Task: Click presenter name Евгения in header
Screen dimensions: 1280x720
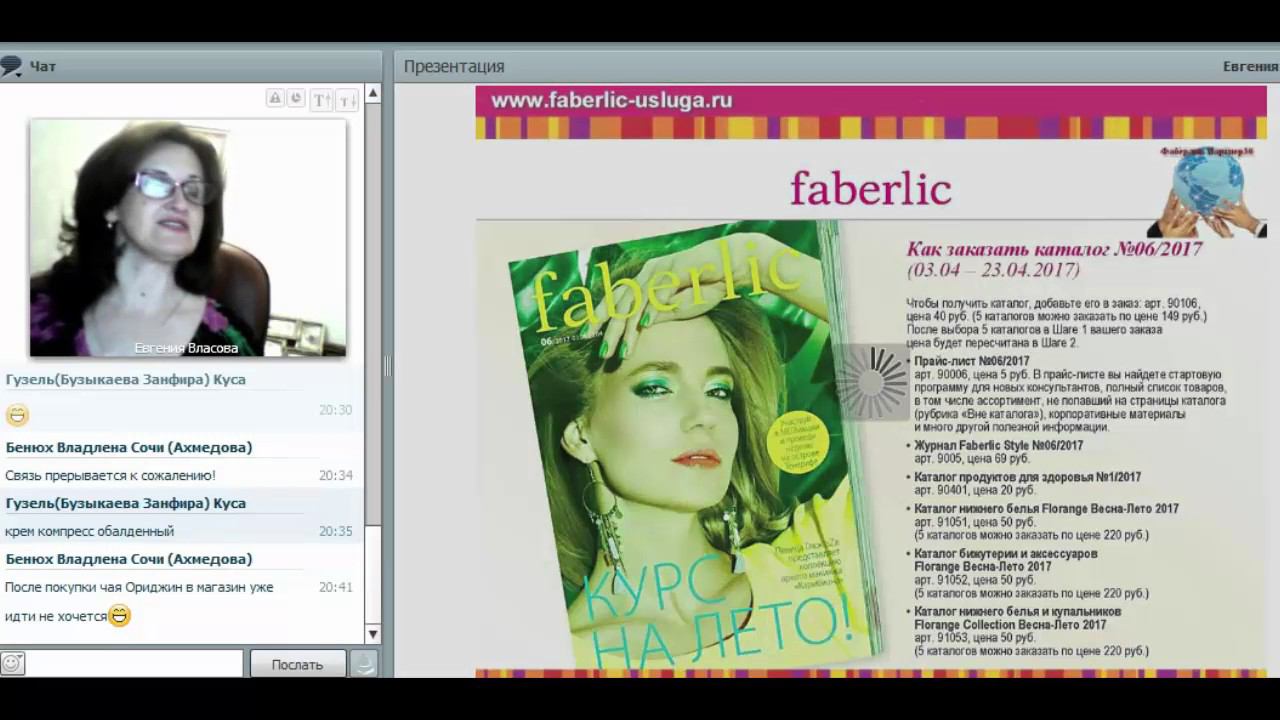Action: (x=1250, y=66)
